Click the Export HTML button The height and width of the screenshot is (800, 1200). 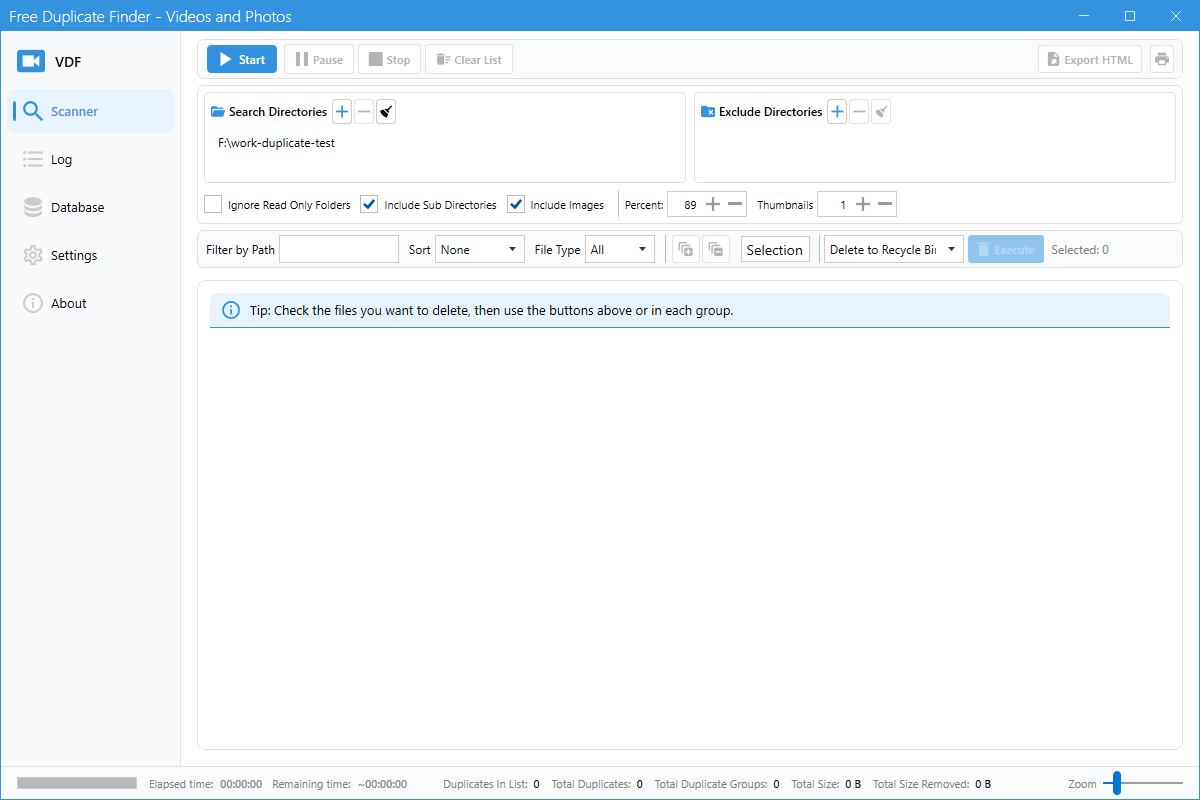tap(1090, 59)
